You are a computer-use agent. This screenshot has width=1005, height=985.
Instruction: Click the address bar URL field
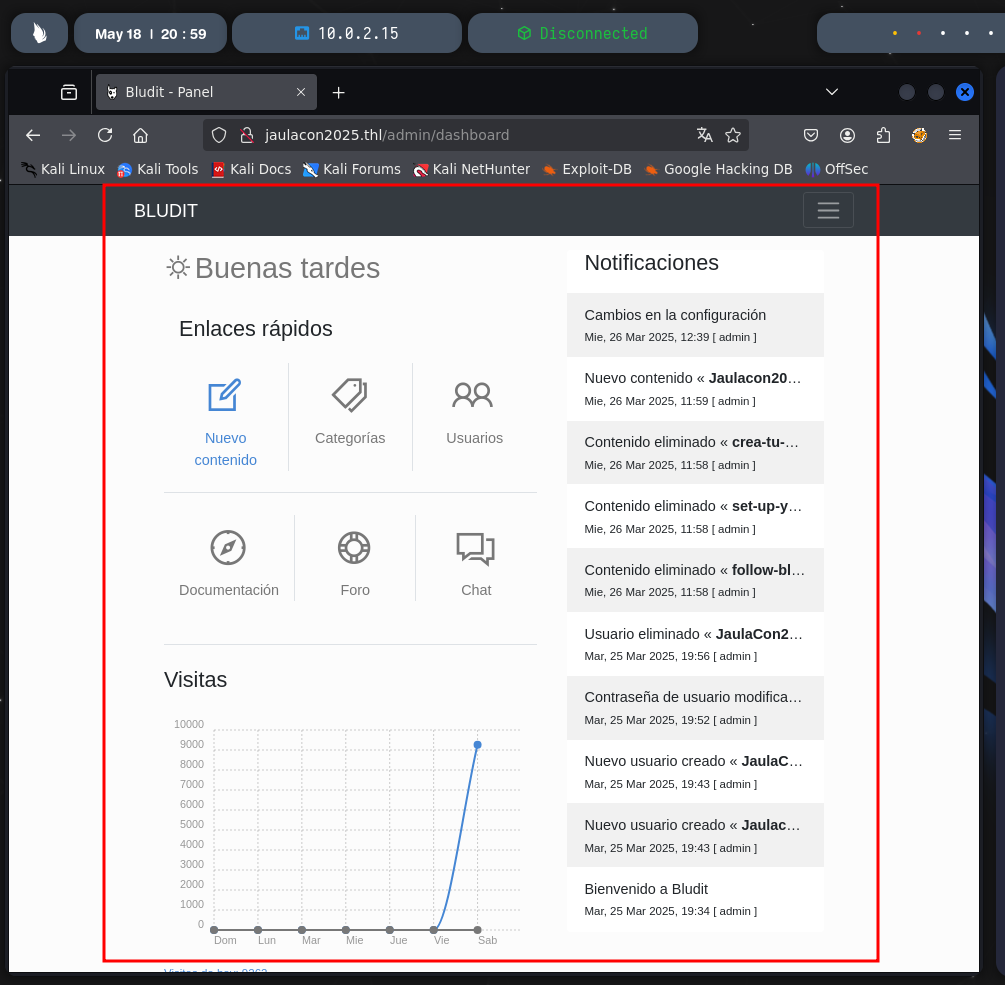coord(476,135)
